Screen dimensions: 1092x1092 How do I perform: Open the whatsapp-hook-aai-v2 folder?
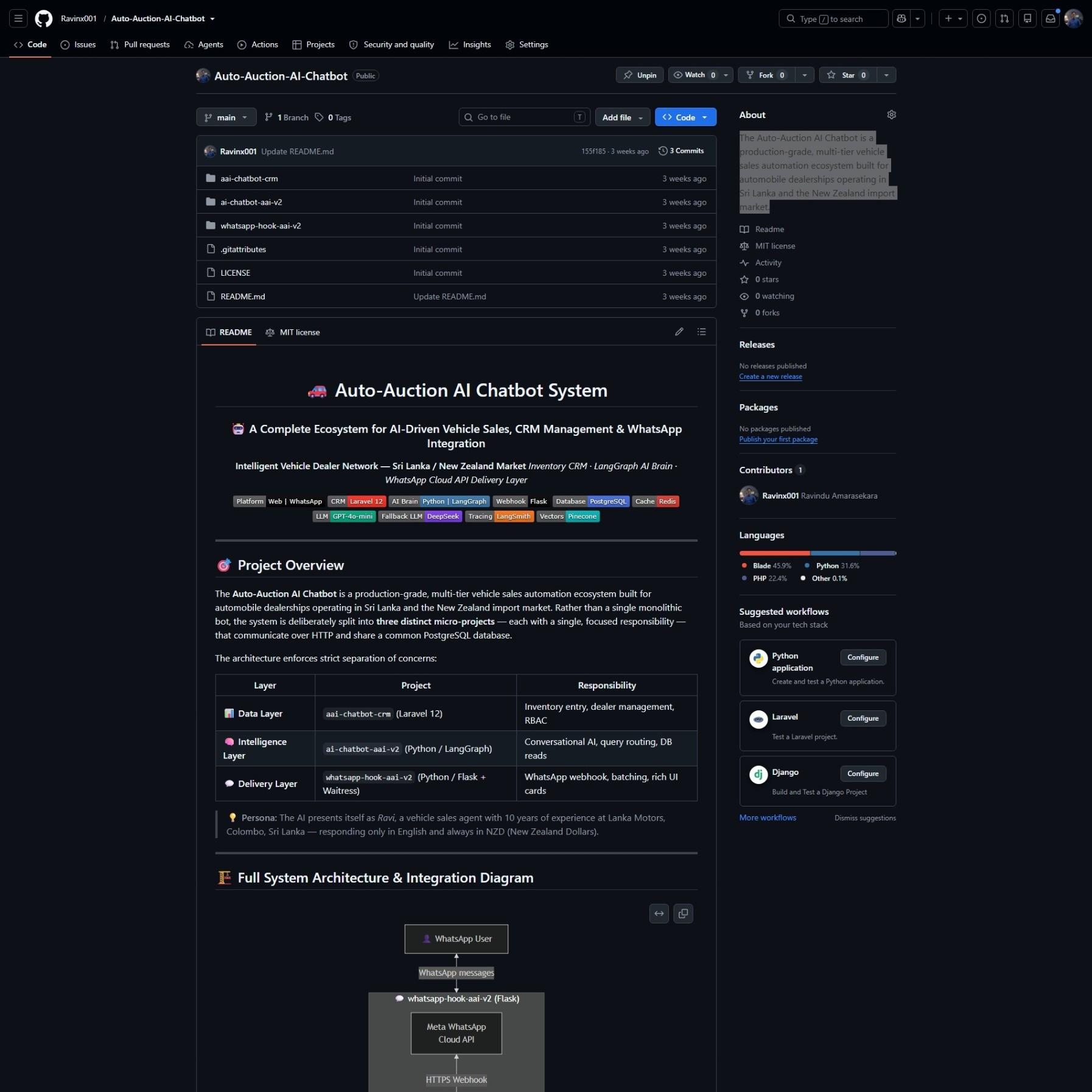(x=261, y=226)
